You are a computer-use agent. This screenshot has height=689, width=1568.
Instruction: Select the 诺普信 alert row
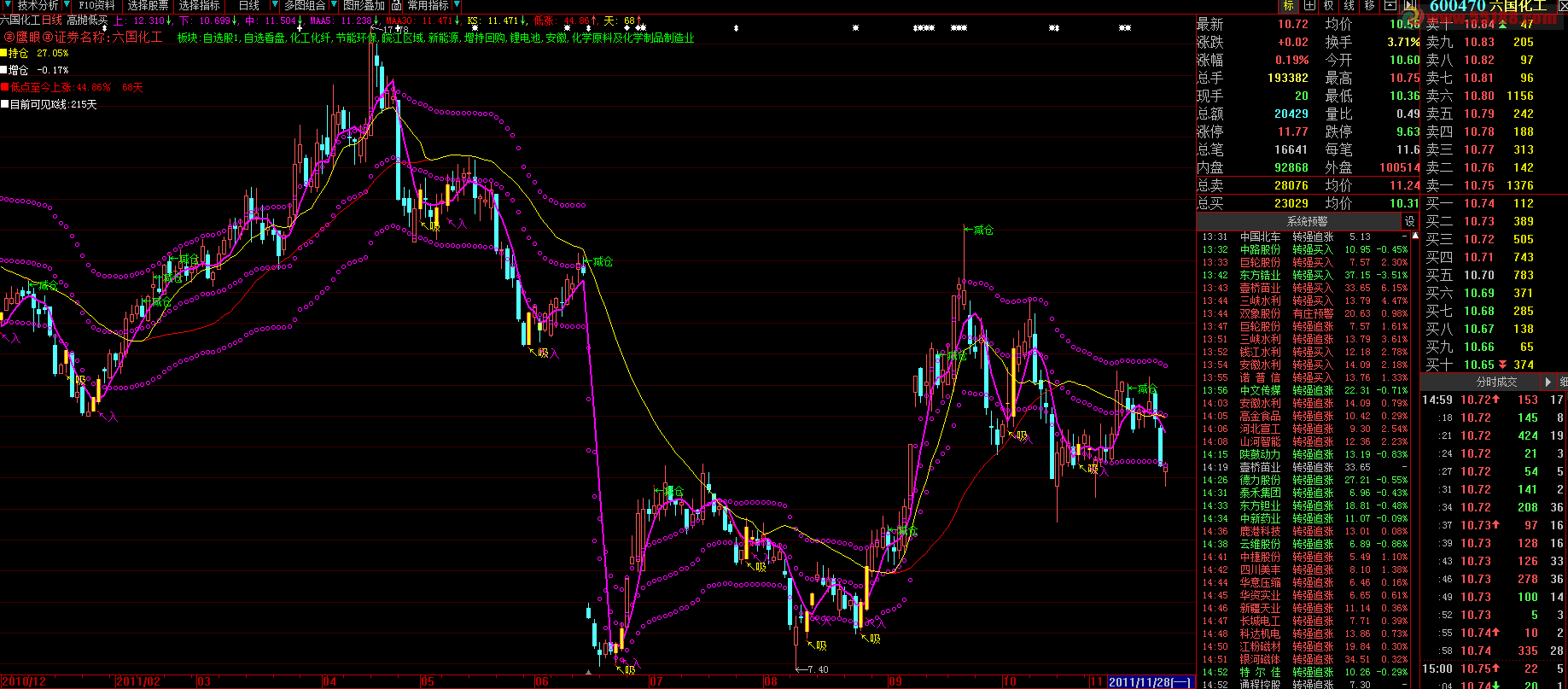point(1305,377)
